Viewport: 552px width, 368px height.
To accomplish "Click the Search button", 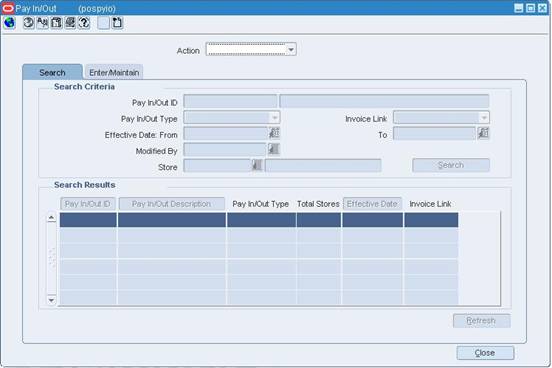I will tap(451, 165).
